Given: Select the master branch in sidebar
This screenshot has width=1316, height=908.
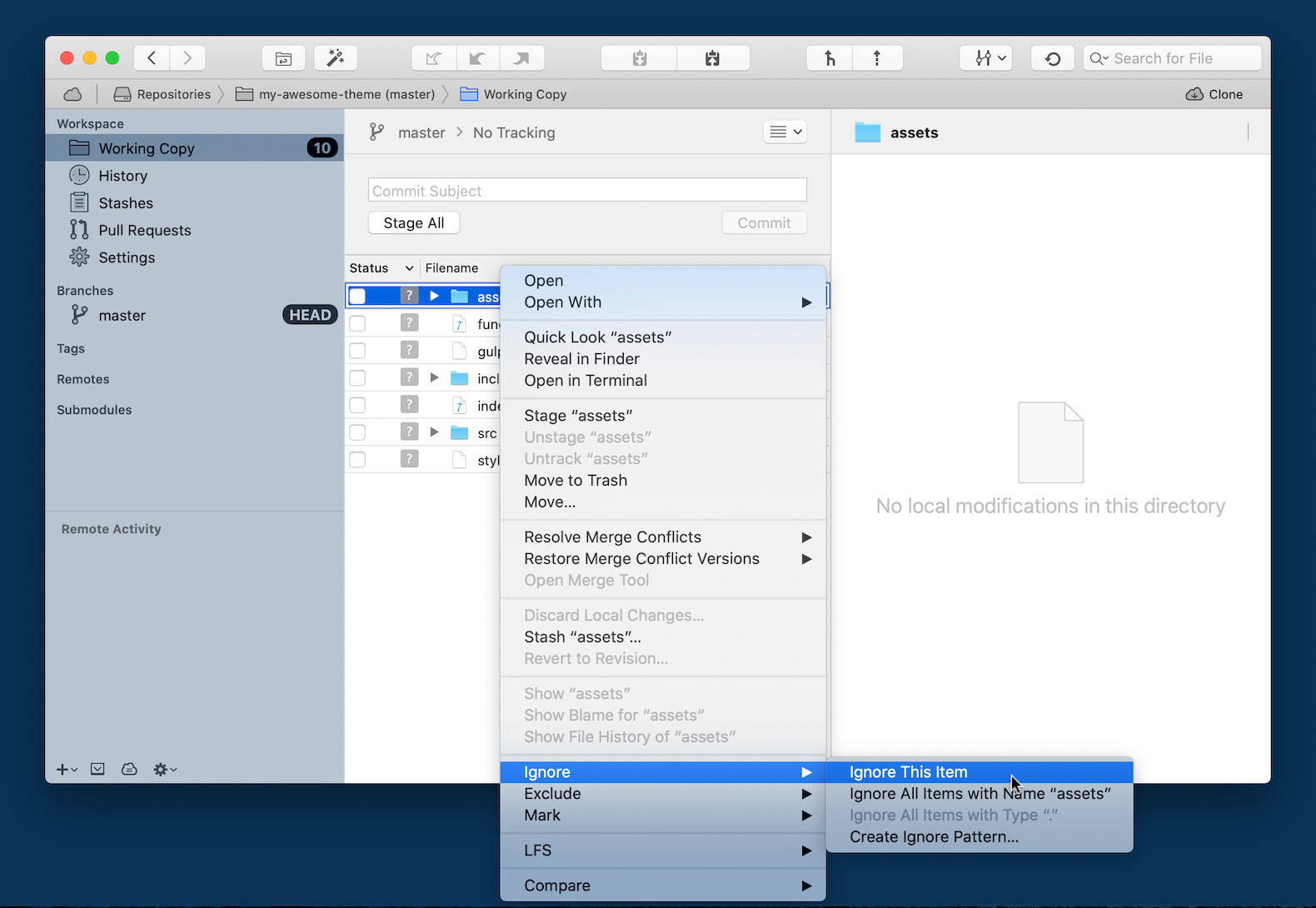Looking at the screenshot, I should [122, 316].
